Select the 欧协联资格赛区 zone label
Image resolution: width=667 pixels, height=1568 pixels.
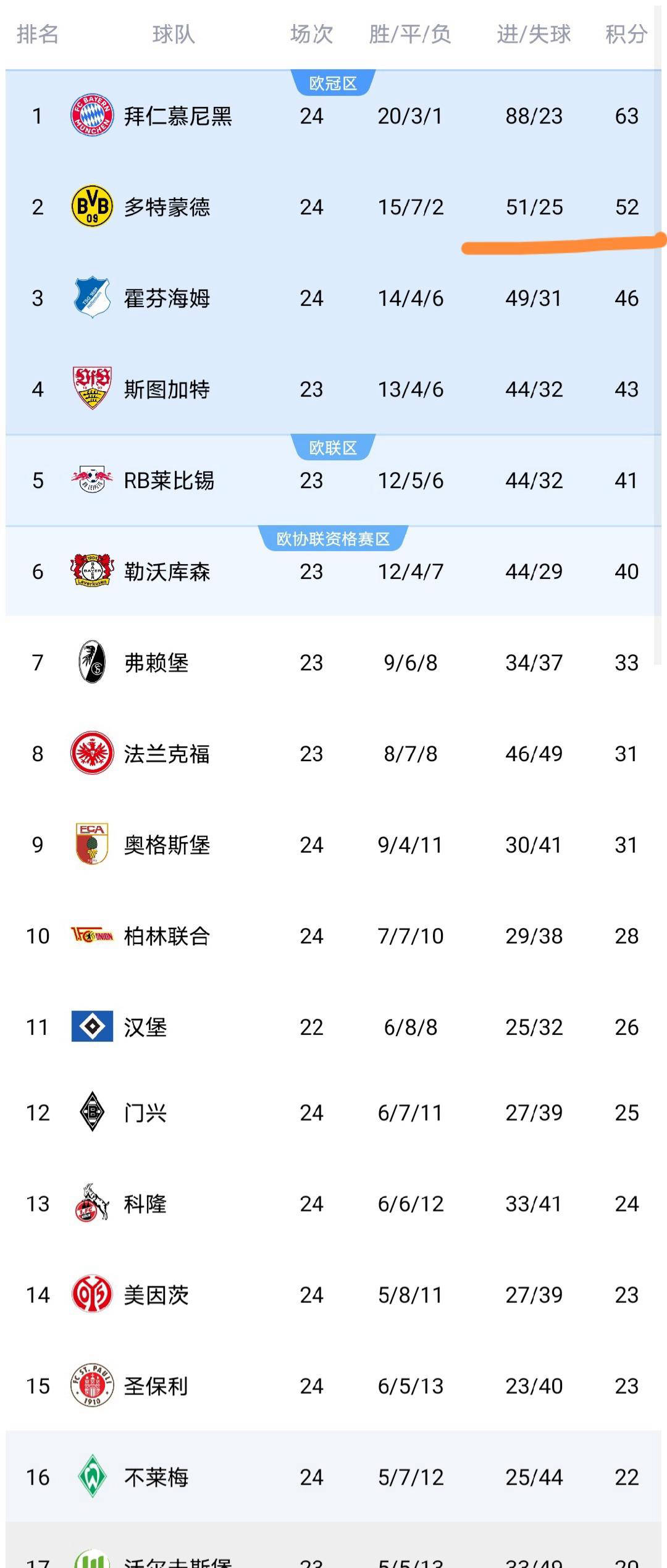[333, 539]
